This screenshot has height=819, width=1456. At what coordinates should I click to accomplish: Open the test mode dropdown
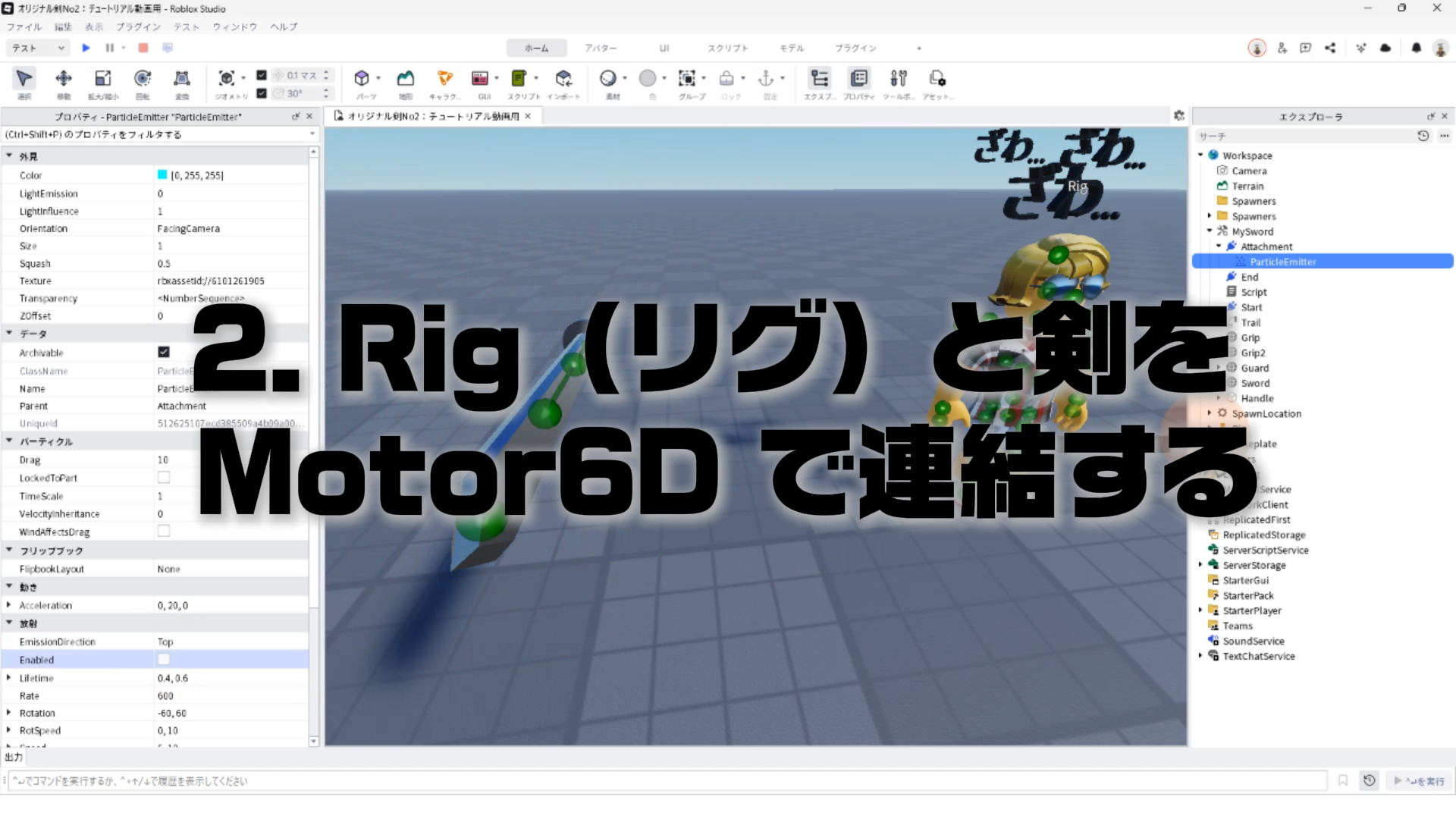[38, 48]
